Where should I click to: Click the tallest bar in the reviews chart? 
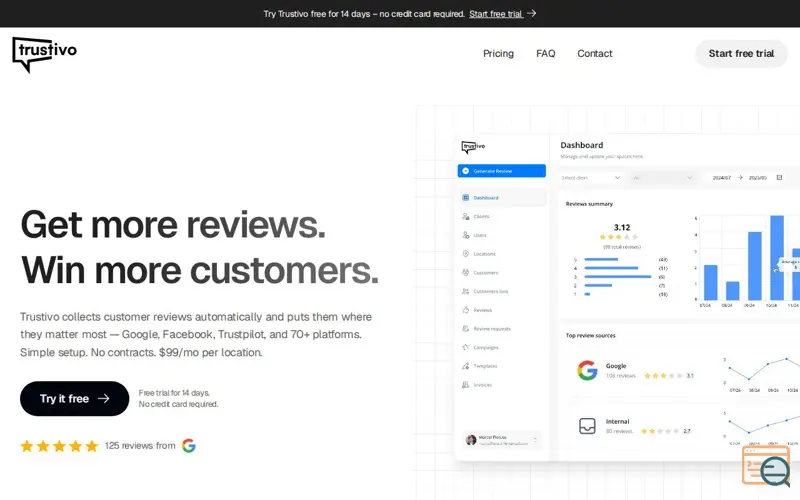pyautogui.click(x=777, y=258)
